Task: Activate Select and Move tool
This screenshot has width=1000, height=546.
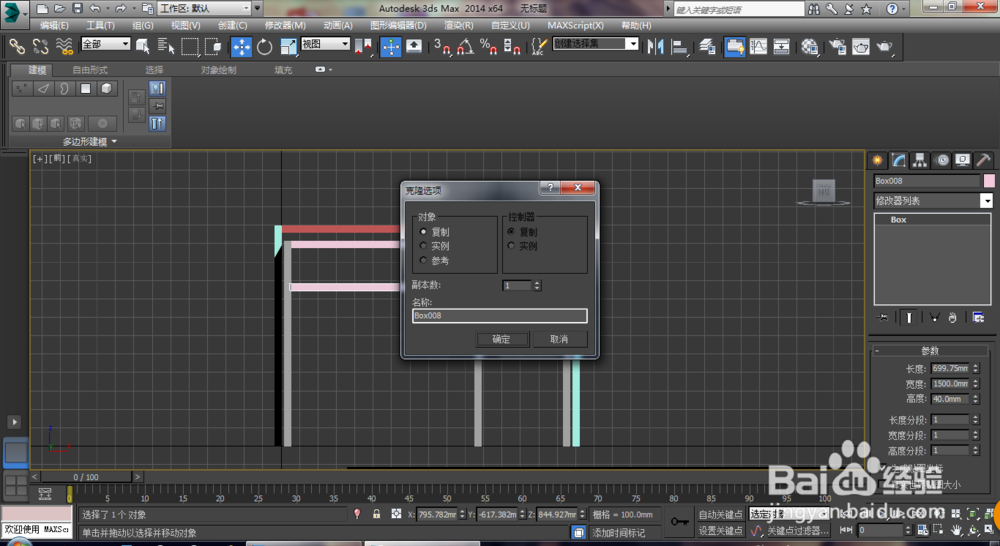Action: point(241,47)
